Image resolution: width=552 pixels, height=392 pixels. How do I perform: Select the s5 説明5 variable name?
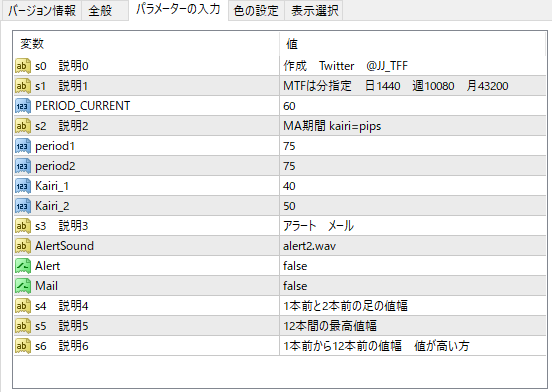62,326
